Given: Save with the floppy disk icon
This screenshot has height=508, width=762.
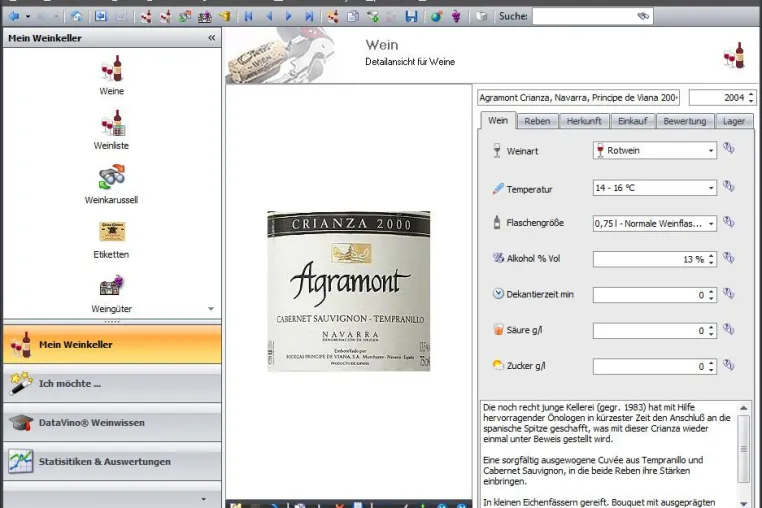Looking at the screenshot, I should tap(412, 17).
